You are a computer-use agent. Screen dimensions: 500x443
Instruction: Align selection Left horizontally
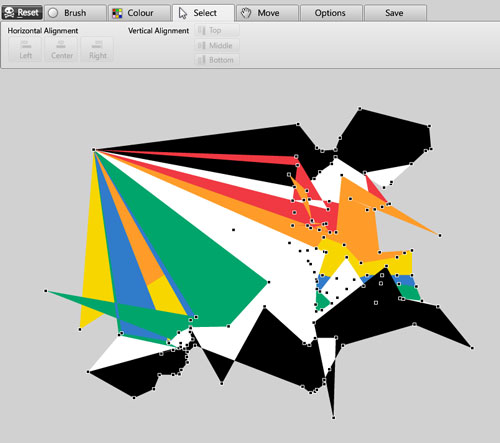click(25, 49)
